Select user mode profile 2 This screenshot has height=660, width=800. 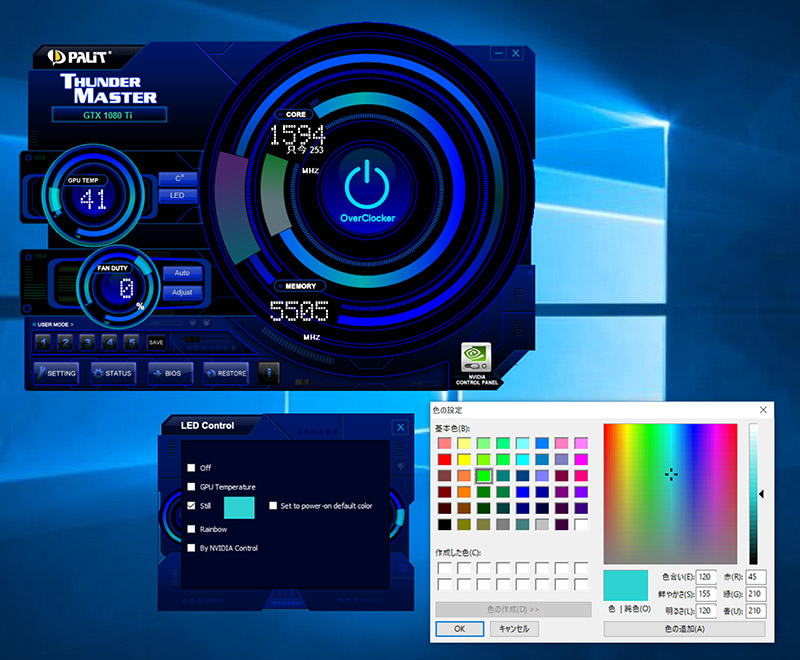pyautogui.click(x=65, y=342)
